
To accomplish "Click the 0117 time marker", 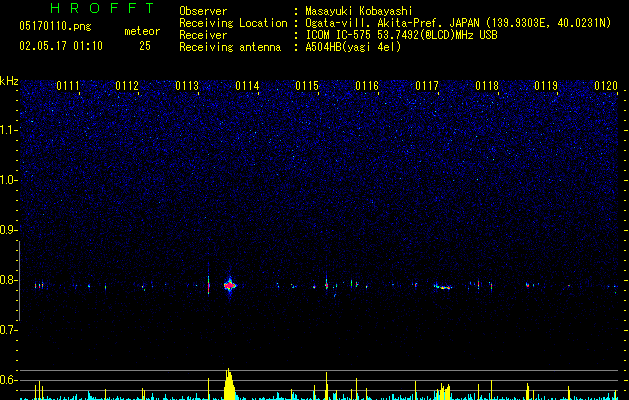I will coord(427,86).
